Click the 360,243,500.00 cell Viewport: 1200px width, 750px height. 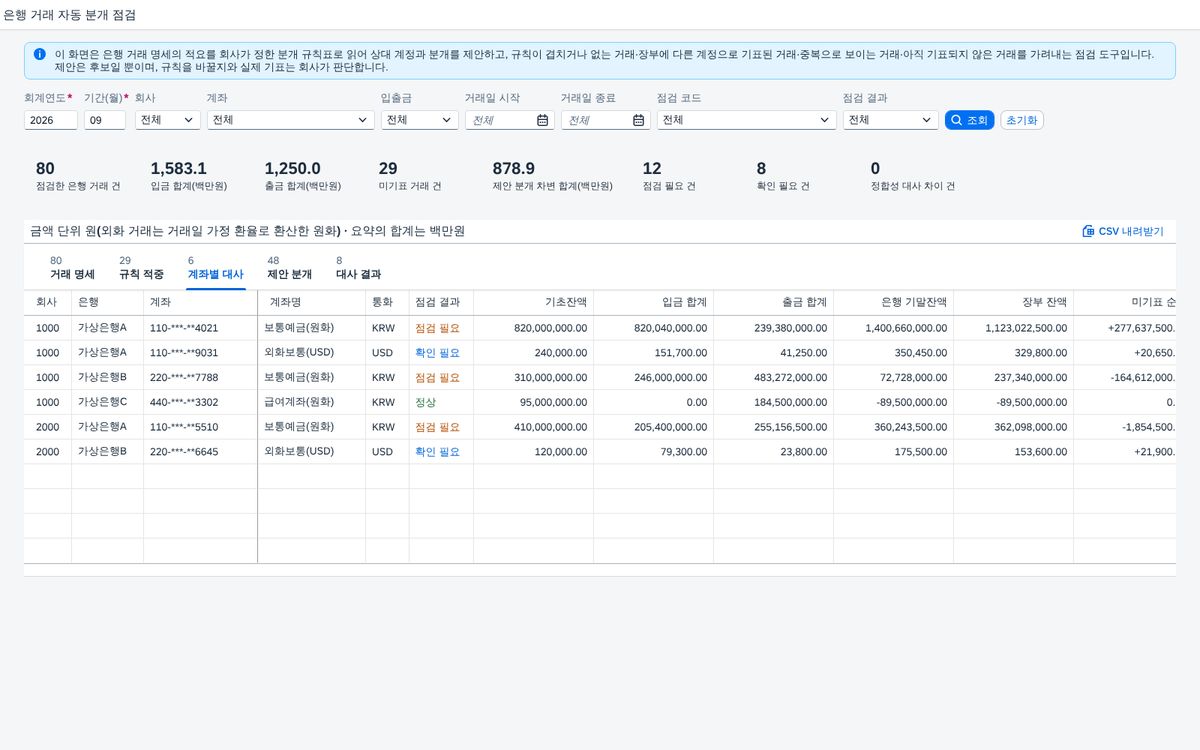(893, 427)
